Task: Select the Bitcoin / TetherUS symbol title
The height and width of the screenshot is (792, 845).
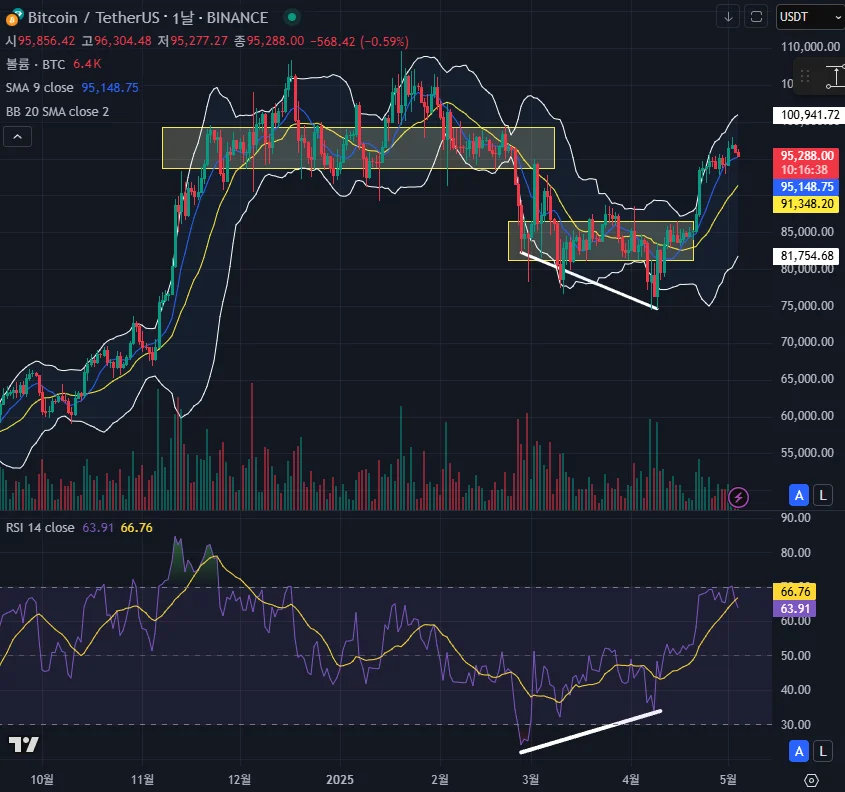Action: (x=94, y=18)
